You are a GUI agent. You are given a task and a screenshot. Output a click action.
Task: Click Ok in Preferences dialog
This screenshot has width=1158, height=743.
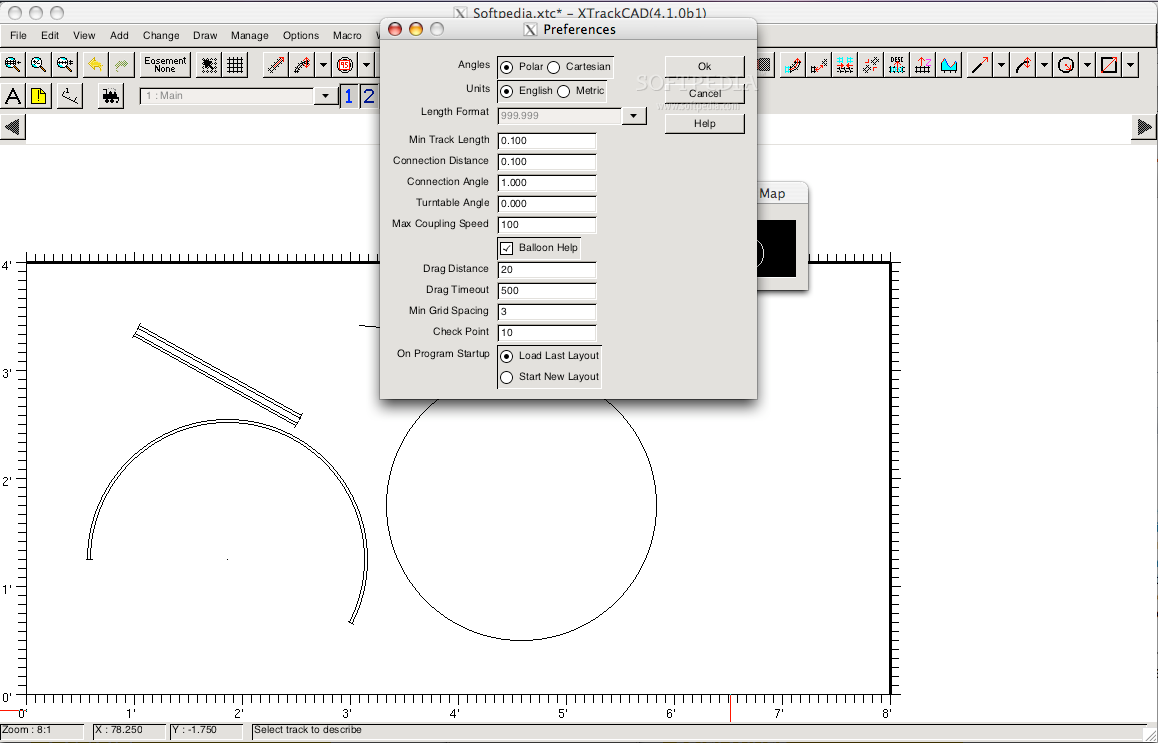[705, 66]
